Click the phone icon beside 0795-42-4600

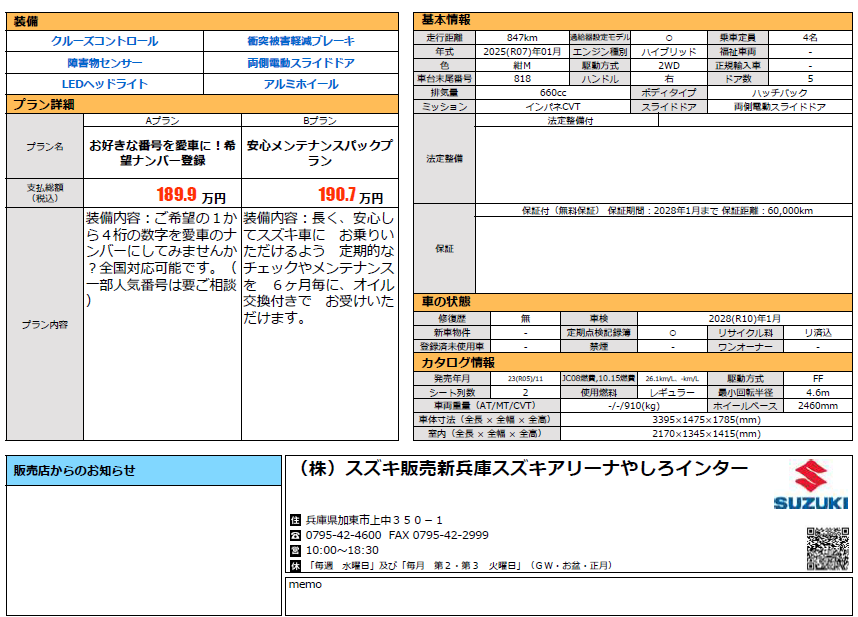[x=295, y=536]
